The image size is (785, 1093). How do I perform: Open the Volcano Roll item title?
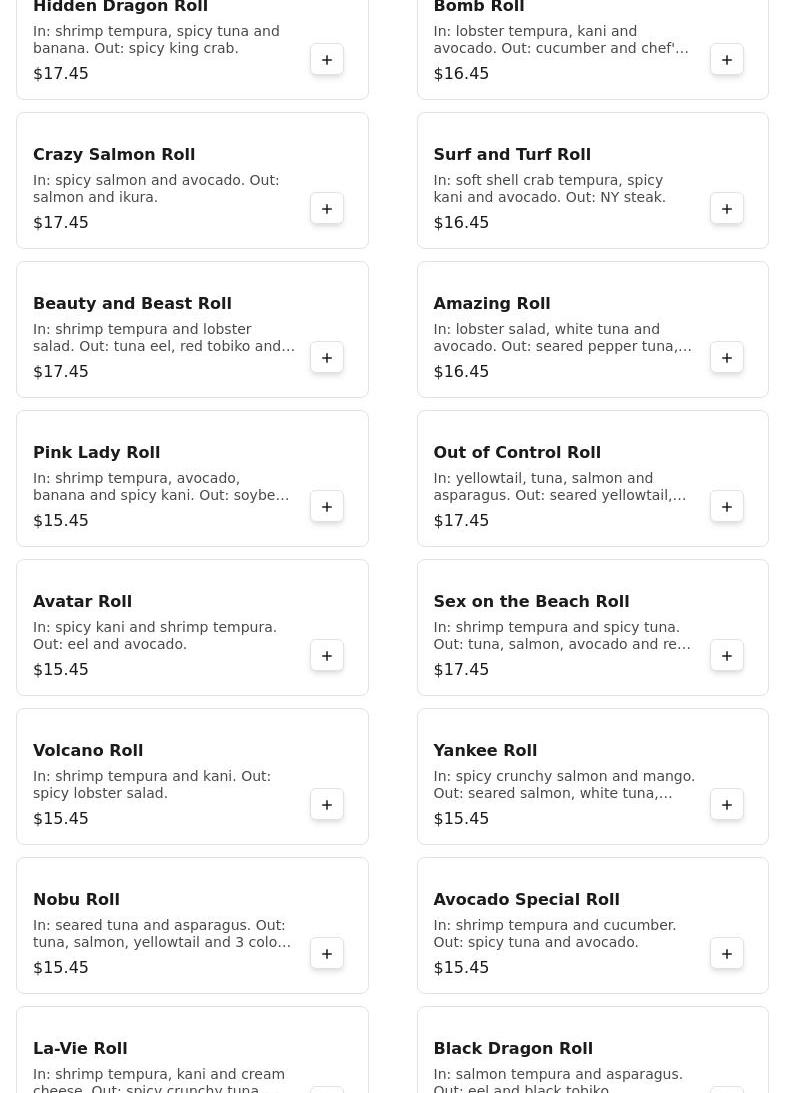tap(88, 751)
